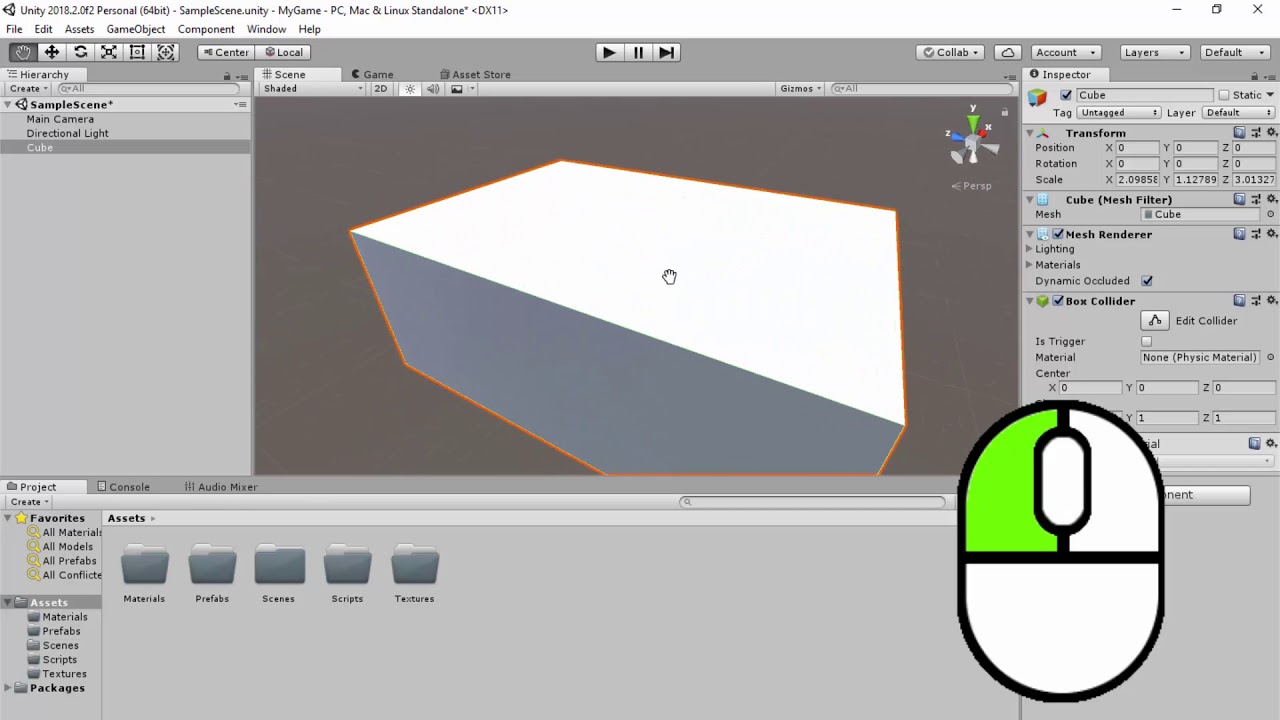Open the Layers dropdown
1280x720 pixels.
point(1153,52)
